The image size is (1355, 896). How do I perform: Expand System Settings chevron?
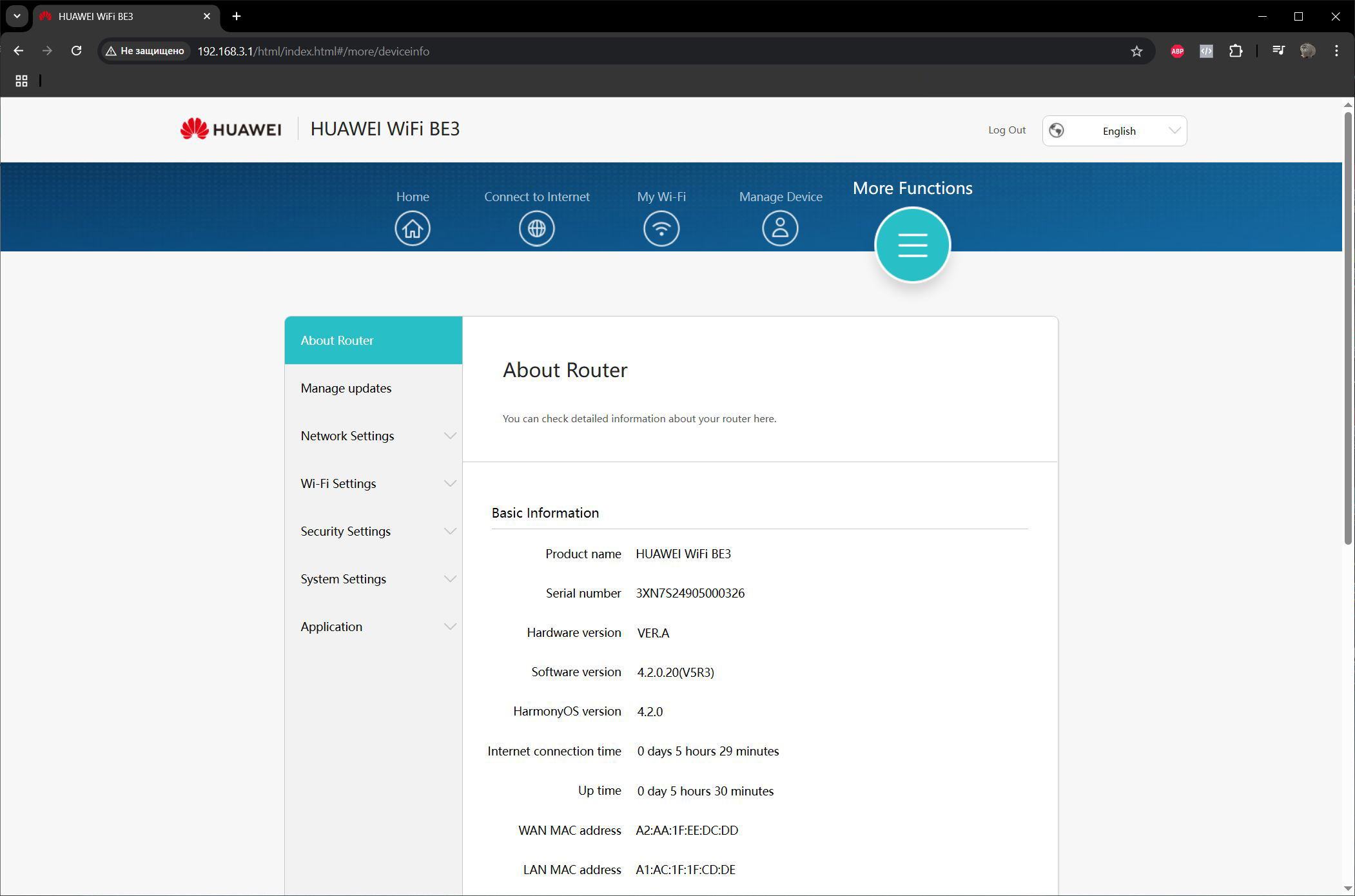[x=450, y=579]
